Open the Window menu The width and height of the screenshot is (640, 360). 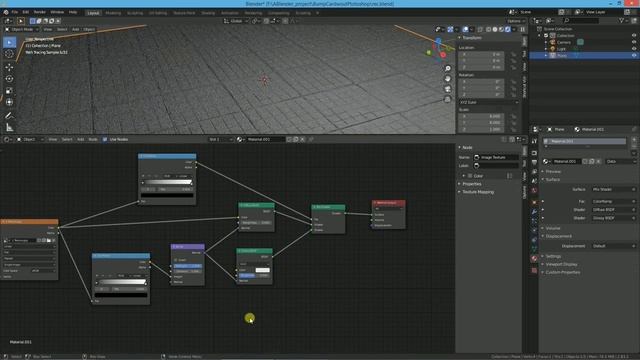pos(57,12)
